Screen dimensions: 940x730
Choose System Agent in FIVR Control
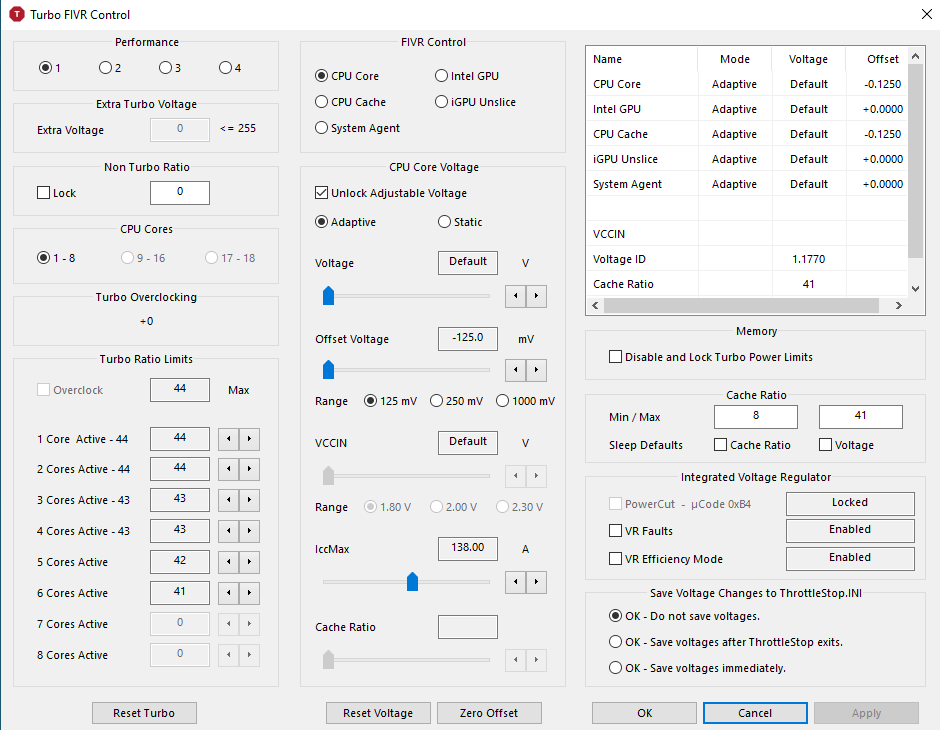pyautogui.click(x=357, y=128)
